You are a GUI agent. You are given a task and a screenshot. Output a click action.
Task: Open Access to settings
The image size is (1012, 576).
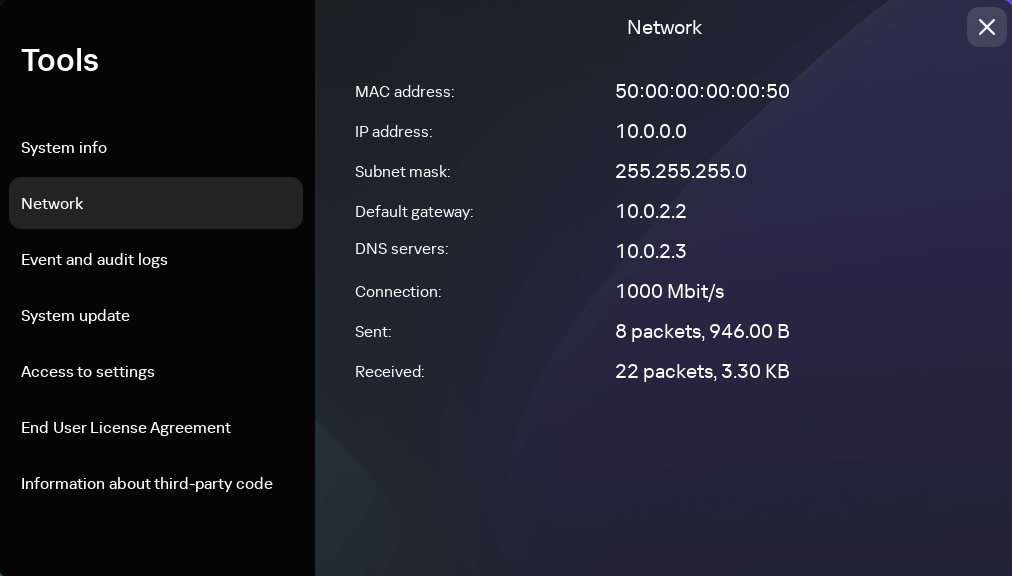pyautogui.click(x=87, y=371)
